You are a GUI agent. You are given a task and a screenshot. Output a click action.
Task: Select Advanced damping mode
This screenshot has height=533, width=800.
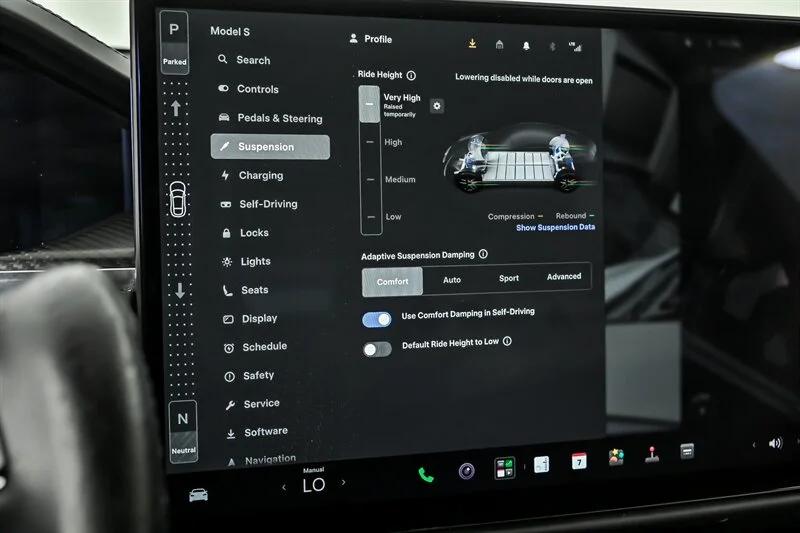pyautogui.click(x=564, y=276)
